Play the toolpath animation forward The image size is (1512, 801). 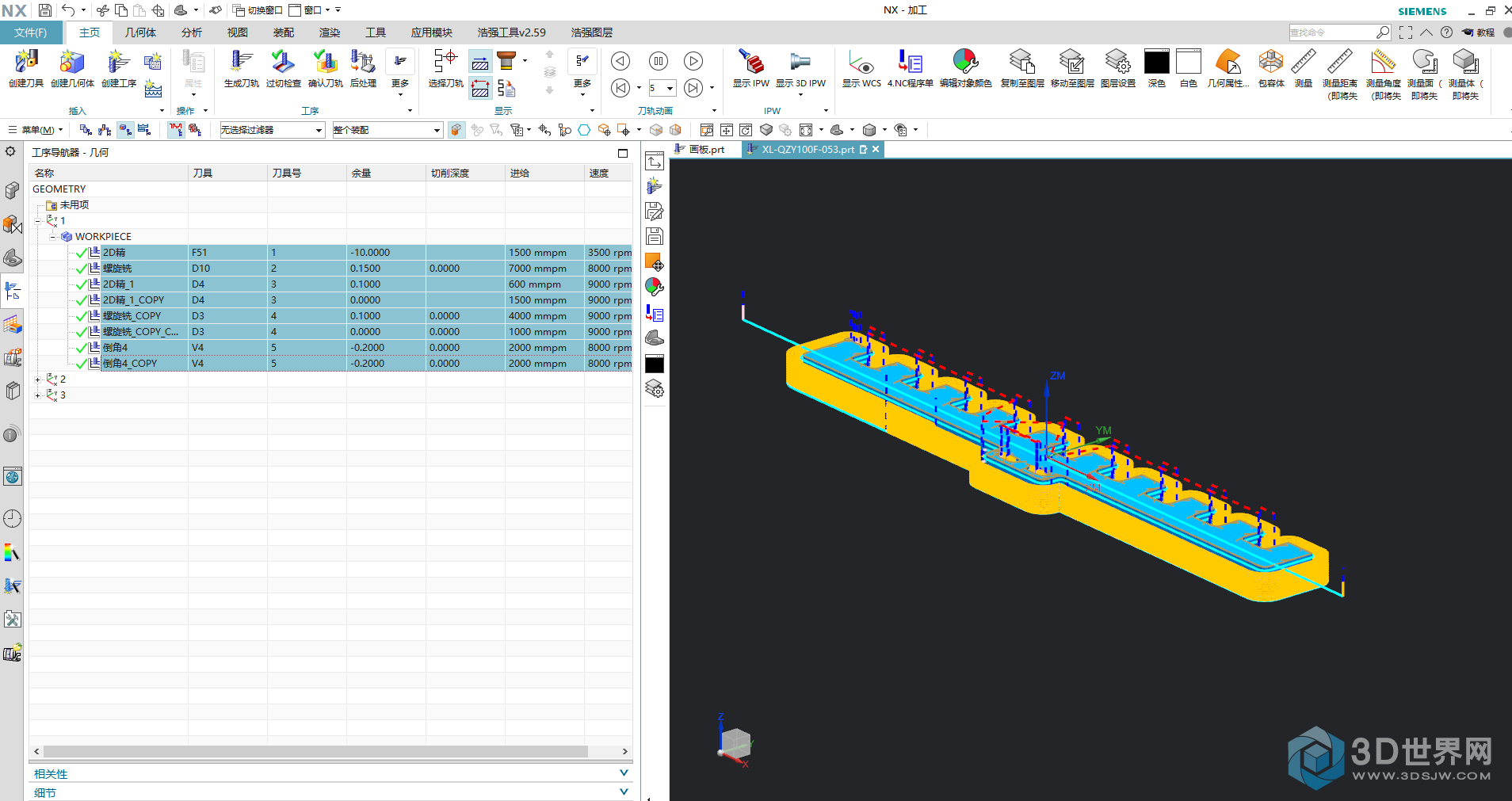(x=693, y=61)
